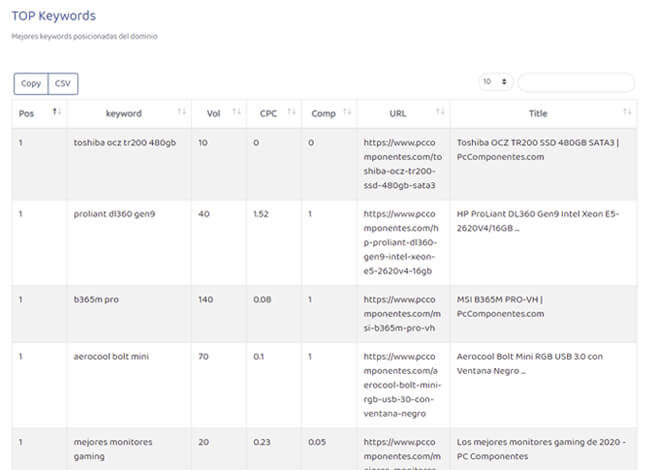Click the Vol column header label
The height and width of the screenshot is (470, 650).
coord(213,114)
